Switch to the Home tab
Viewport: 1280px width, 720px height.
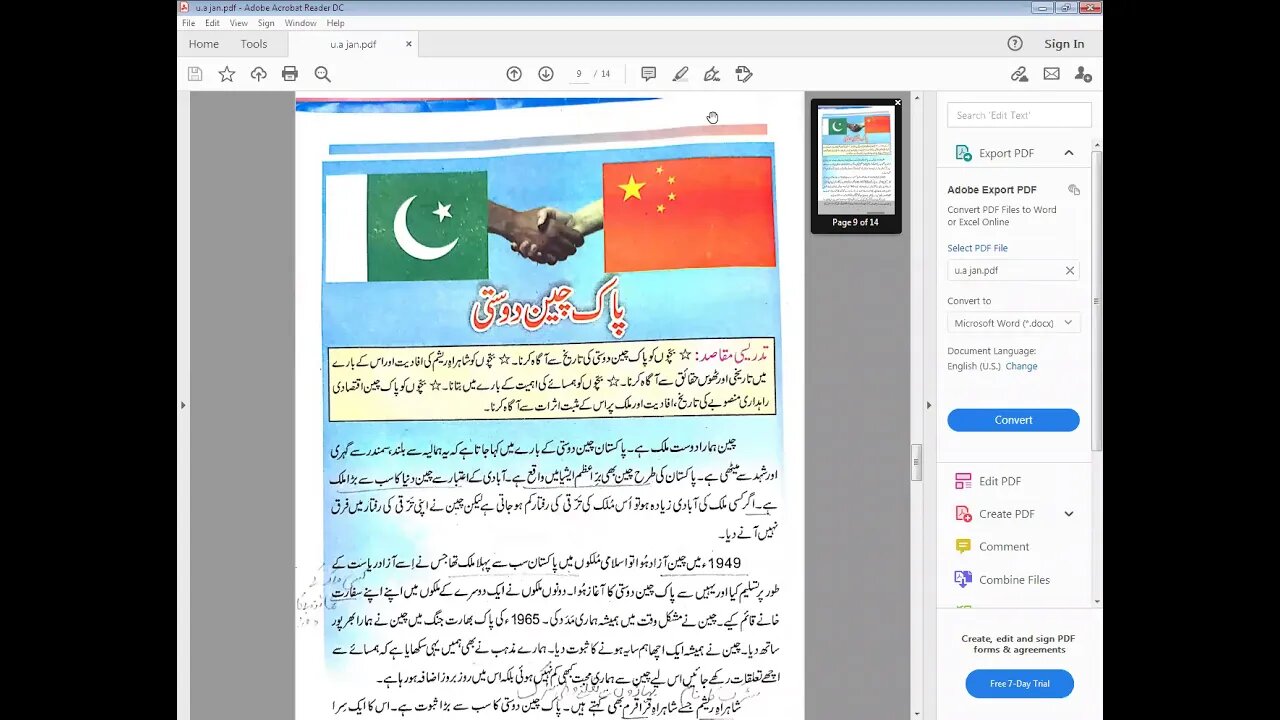pyautogui.click(x=203, y=44)
